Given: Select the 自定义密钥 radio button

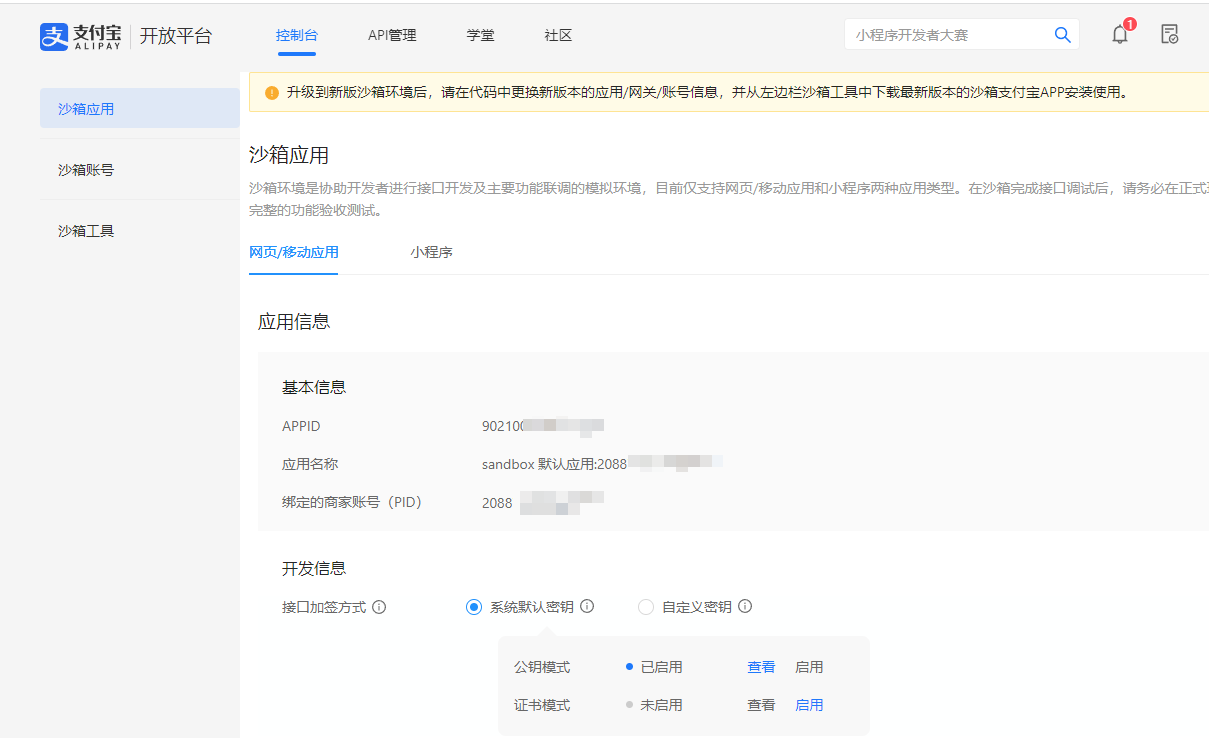Looking at the screenshot, I should (x=646, y=607).
